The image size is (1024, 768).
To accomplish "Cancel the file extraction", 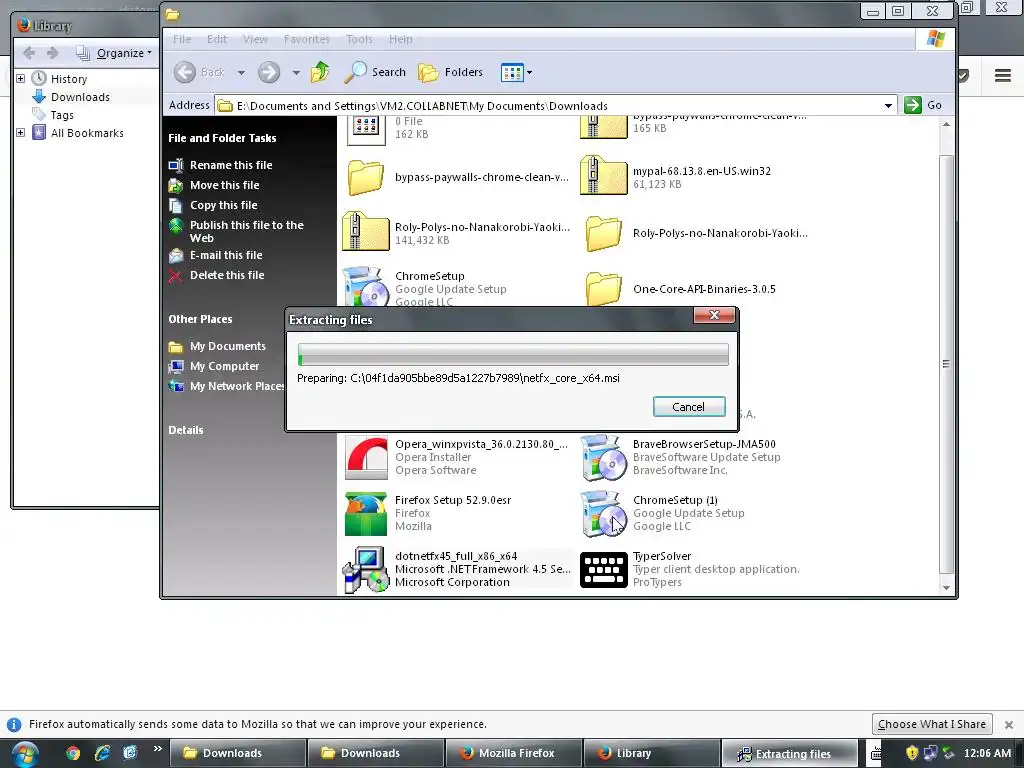I will 689,407.
